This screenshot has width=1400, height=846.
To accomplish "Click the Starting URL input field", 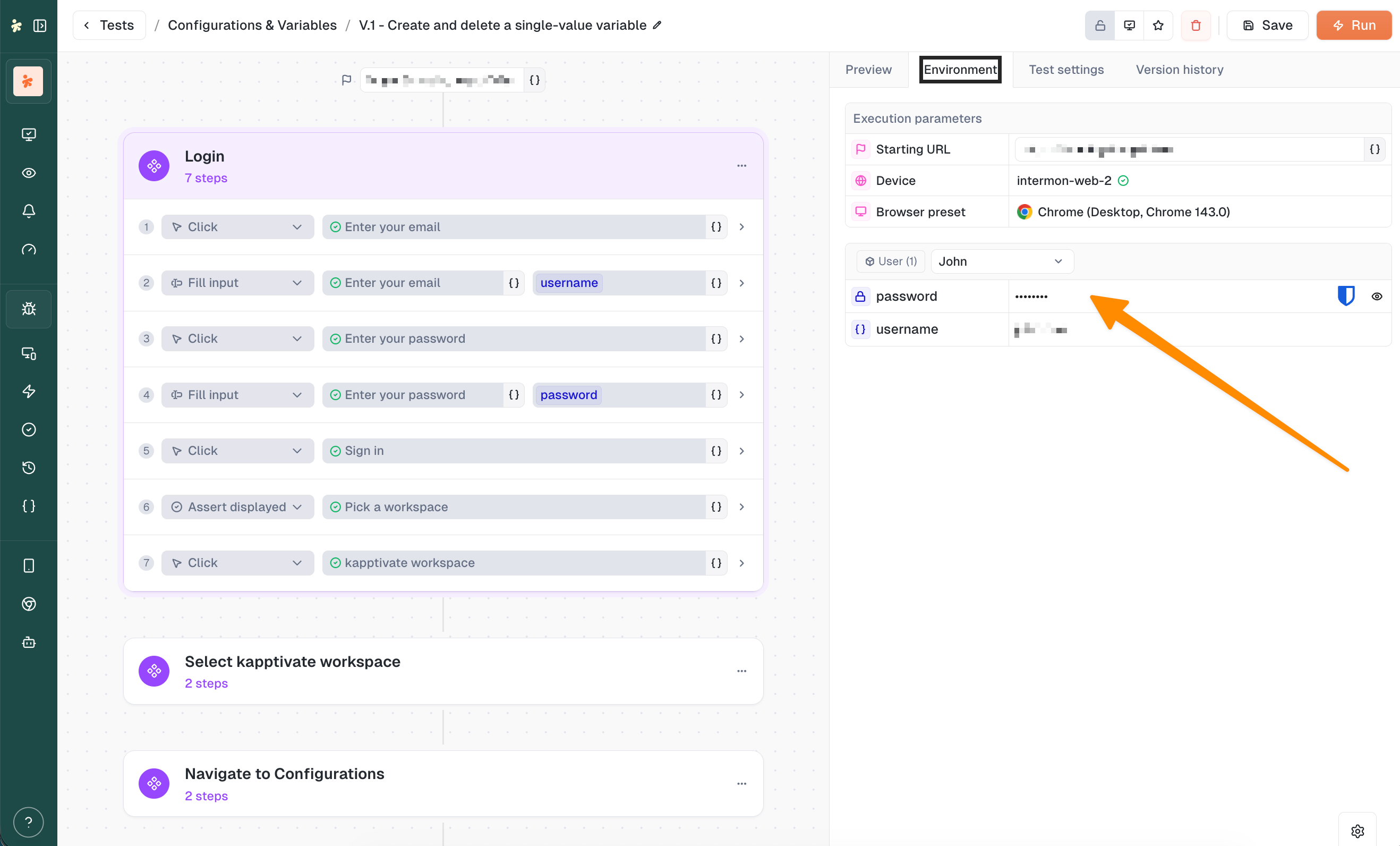I will [x=1189, y=149].
